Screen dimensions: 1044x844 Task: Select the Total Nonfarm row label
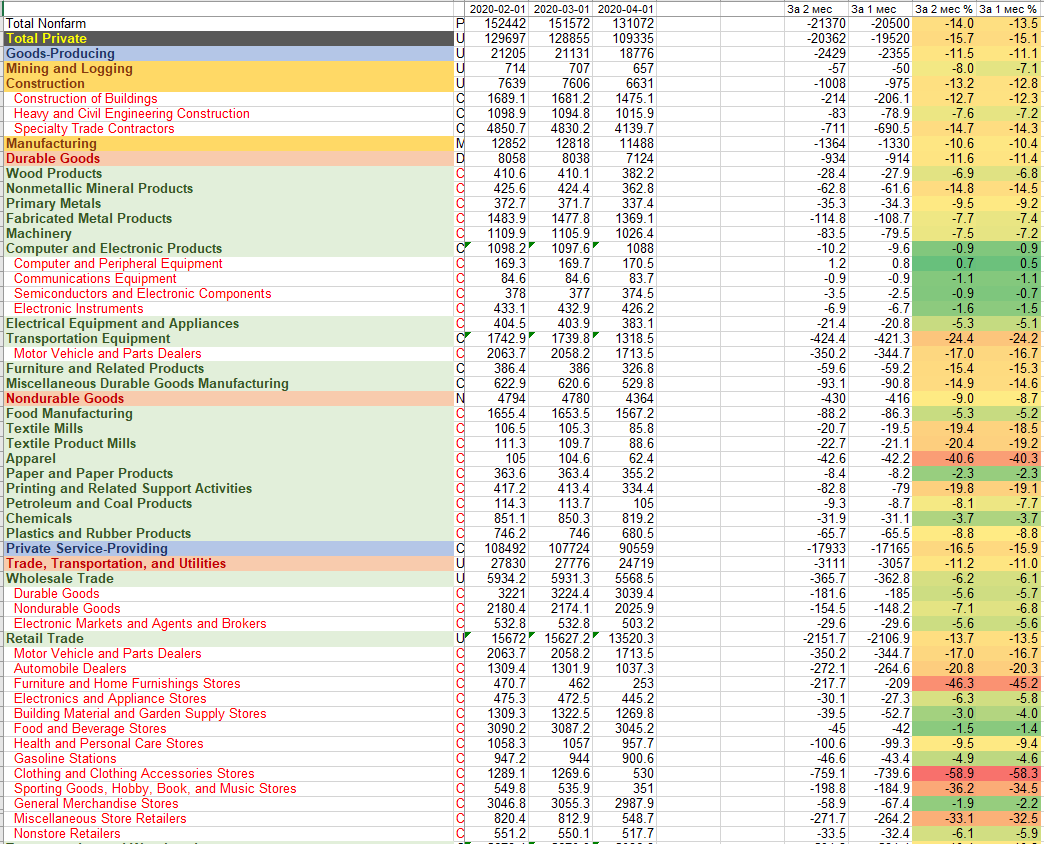(46, 23)
